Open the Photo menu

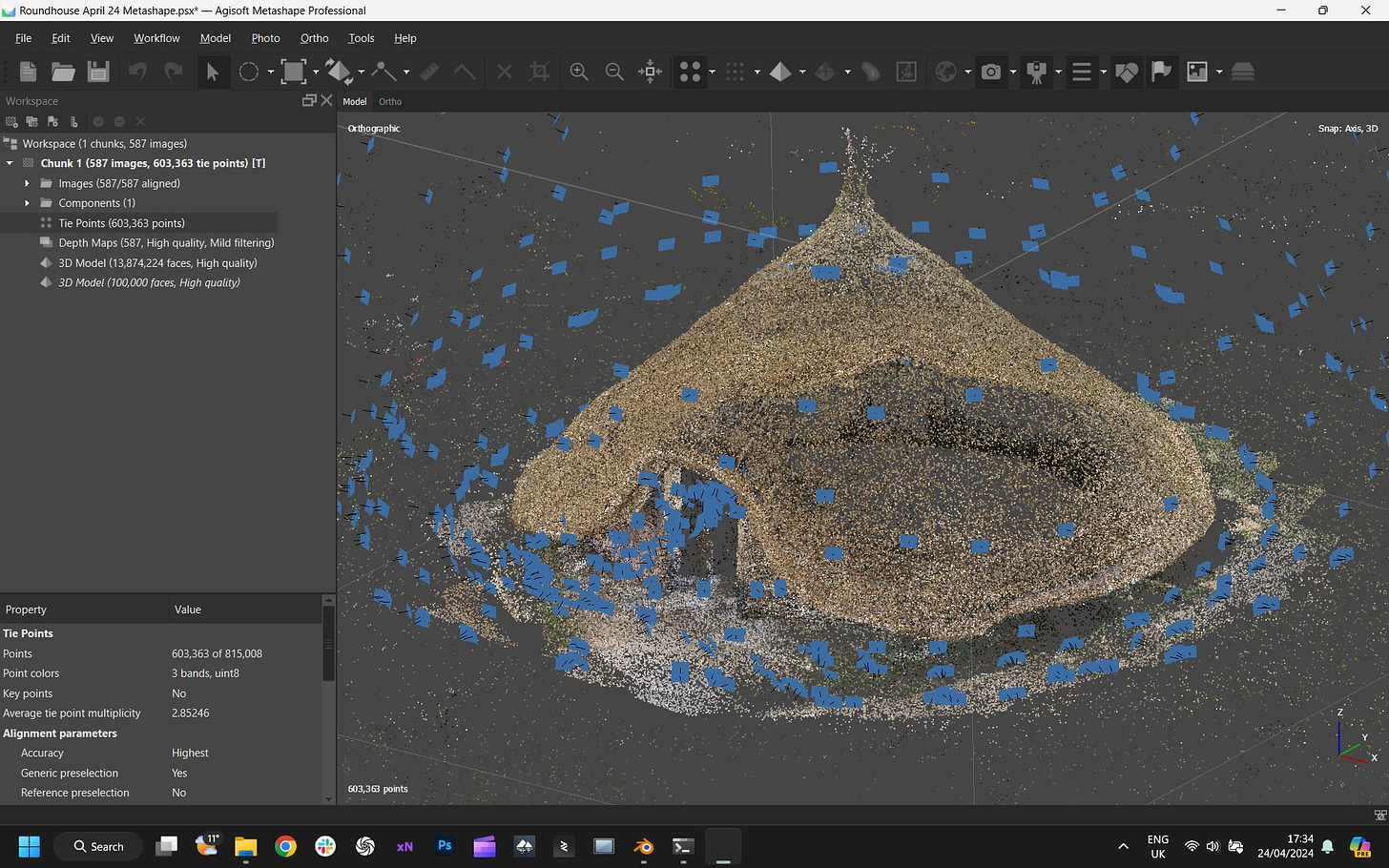pyautogui.click(x=265, y=38)
